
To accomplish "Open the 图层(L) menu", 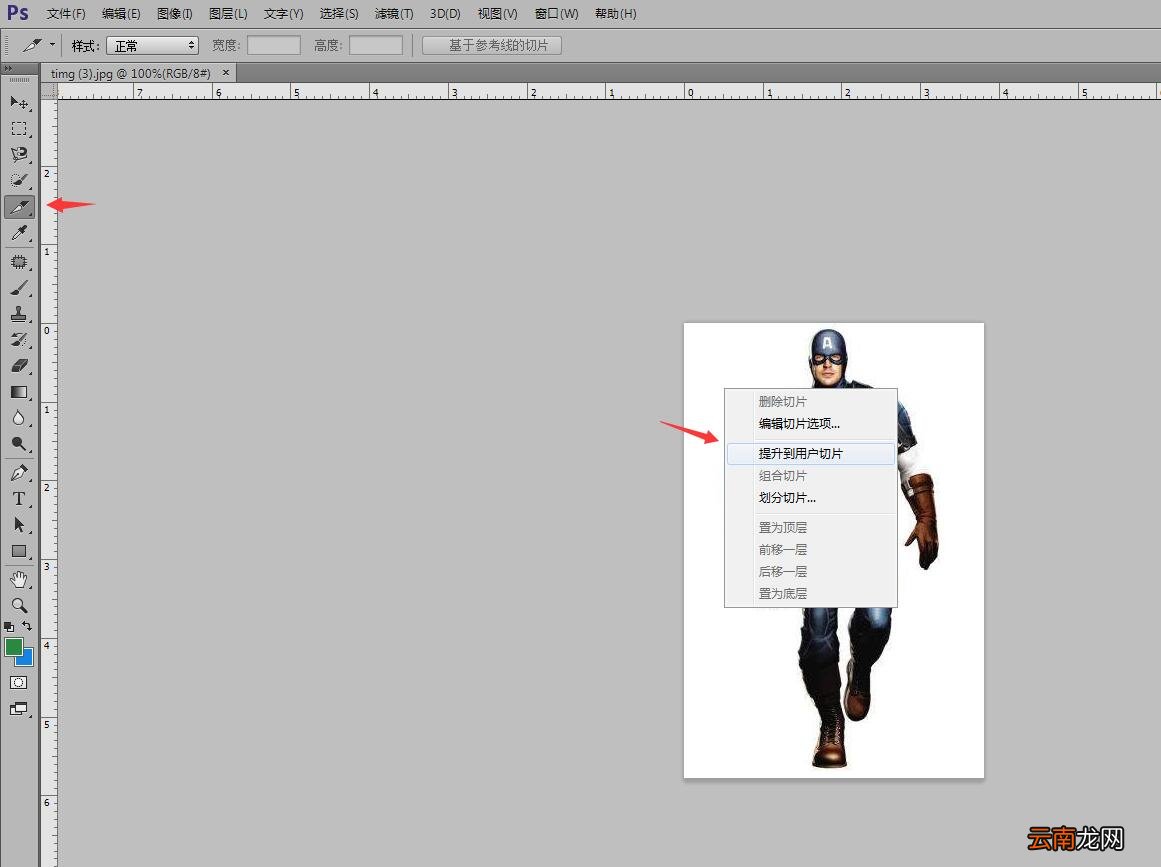I will coord(228,14).
